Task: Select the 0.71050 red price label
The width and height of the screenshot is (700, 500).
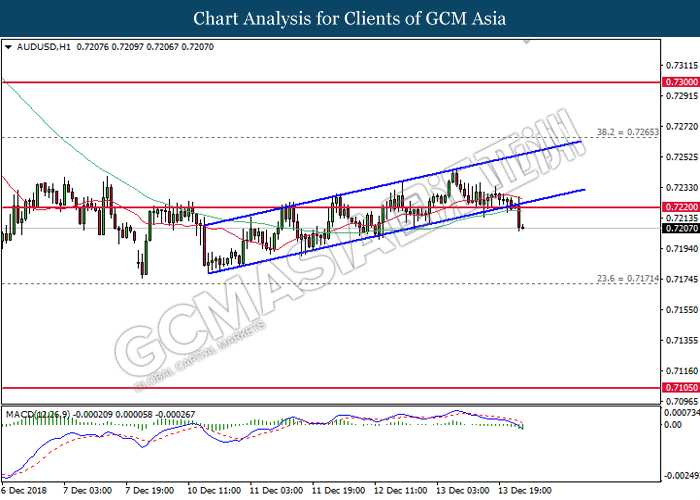Action: (680, 388)
